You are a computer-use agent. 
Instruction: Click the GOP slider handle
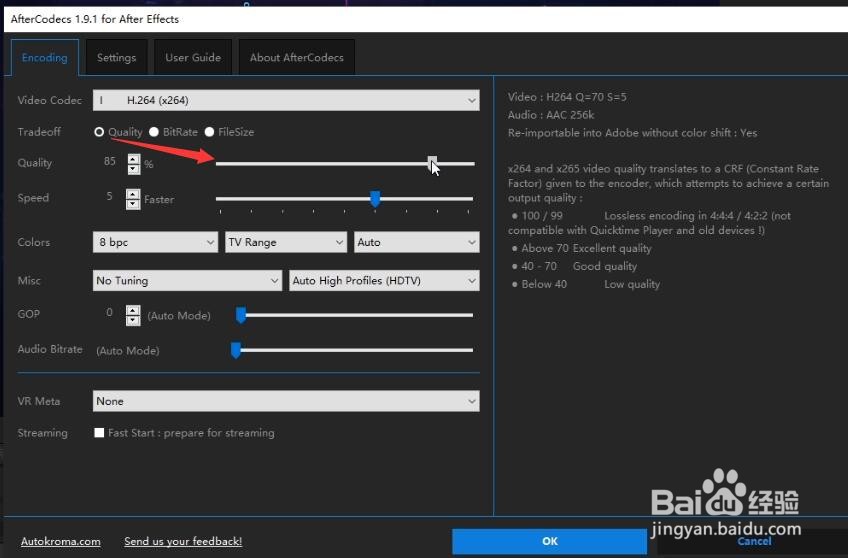pos(241,315)
